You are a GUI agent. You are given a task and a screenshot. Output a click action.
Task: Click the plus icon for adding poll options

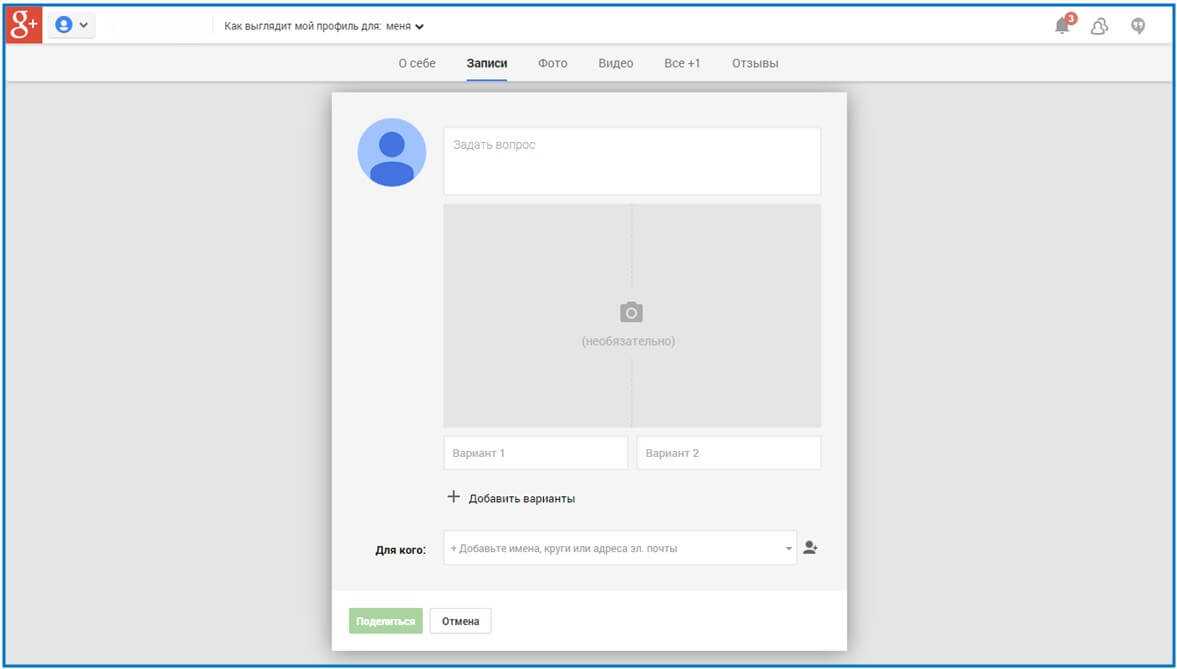pyautogui.click(x=453, y=497)
